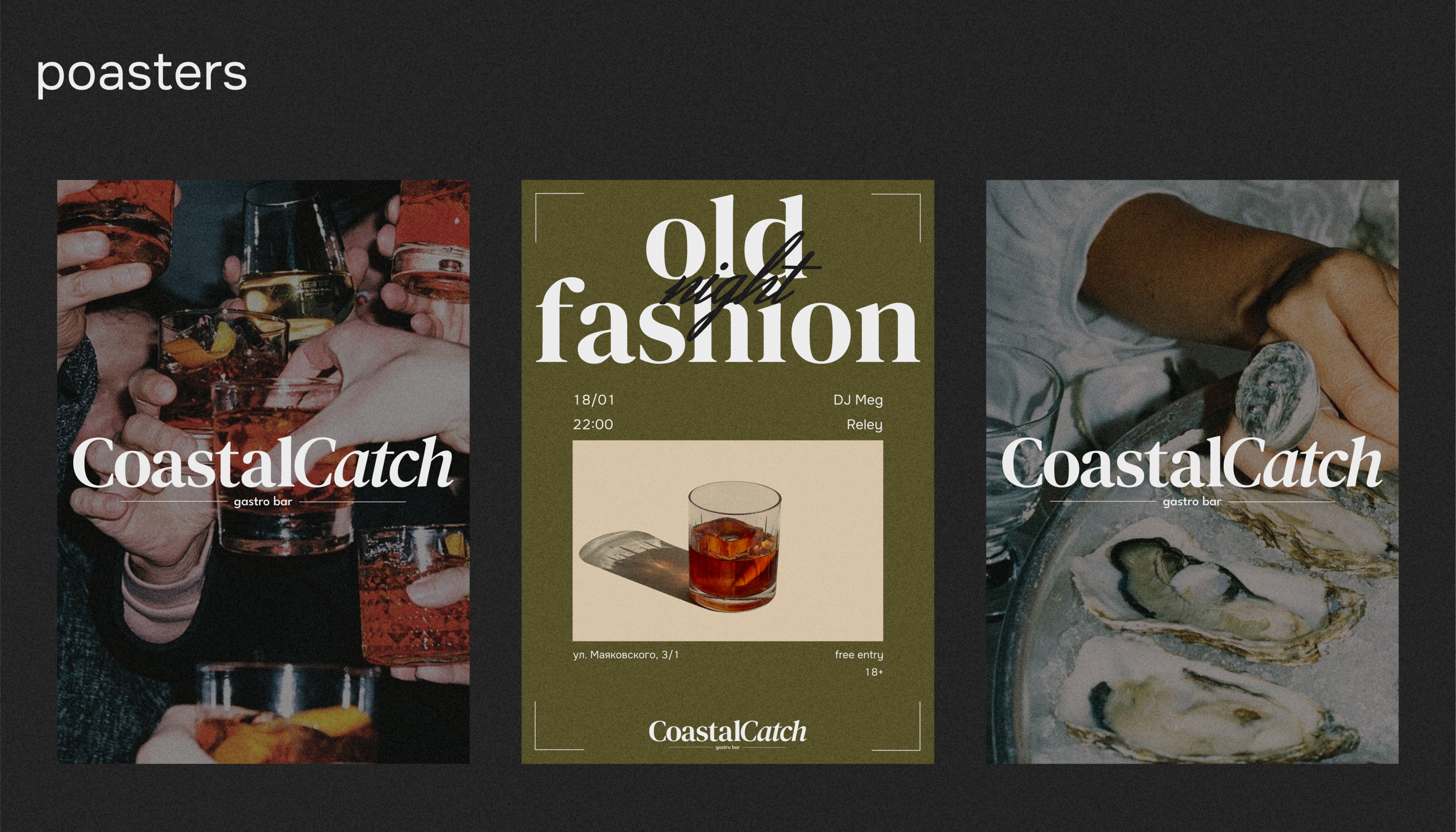Image resolution: width=1456 pixels, height=832 pixels.
Task: Click the 18+ age label
Action: (x=874, y=672)
